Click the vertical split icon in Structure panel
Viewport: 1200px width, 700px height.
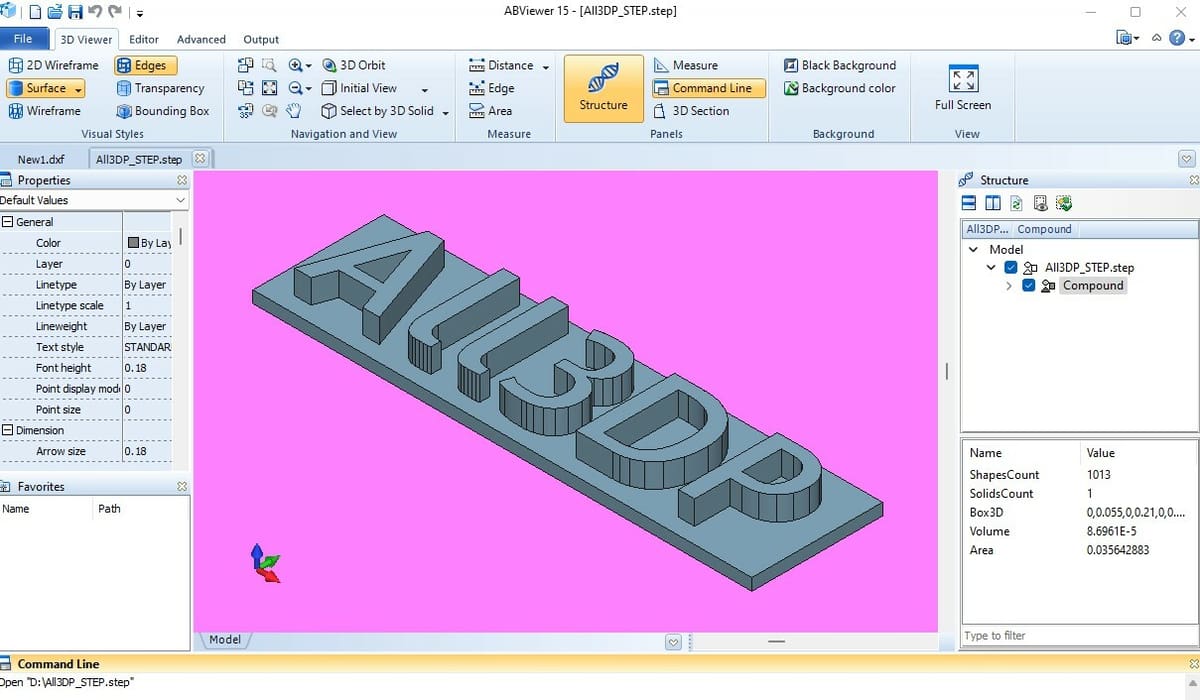[992, 203]
